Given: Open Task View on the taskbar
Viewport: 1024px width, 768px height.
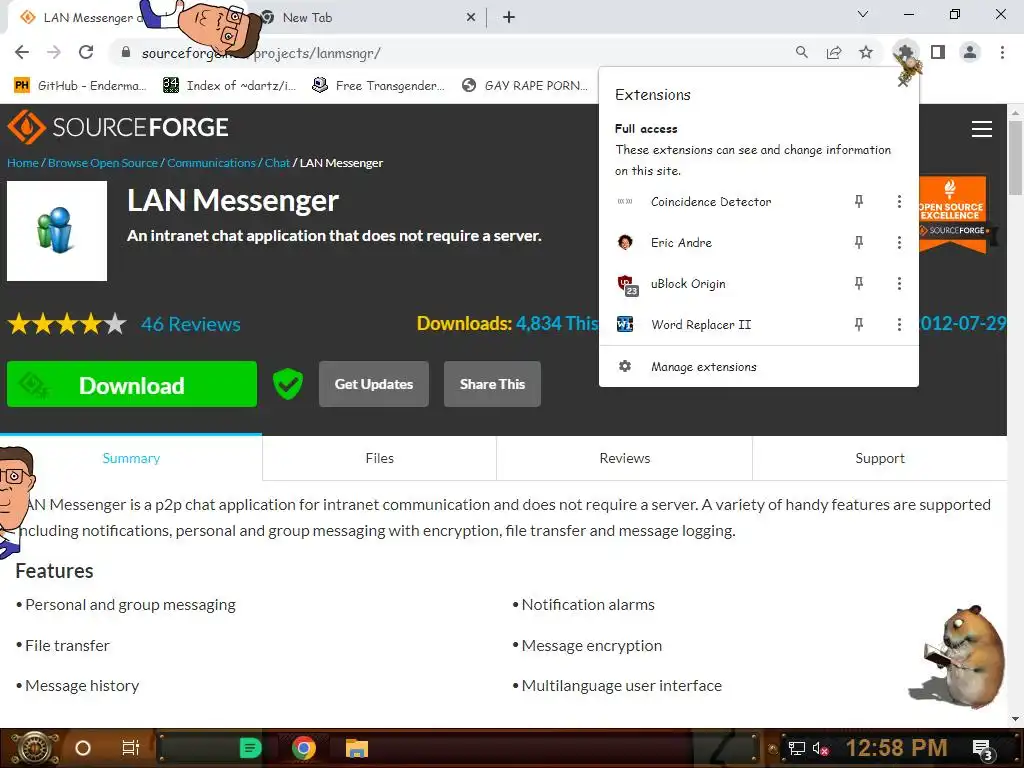Looking at the screenshot, I should (131, 748).
